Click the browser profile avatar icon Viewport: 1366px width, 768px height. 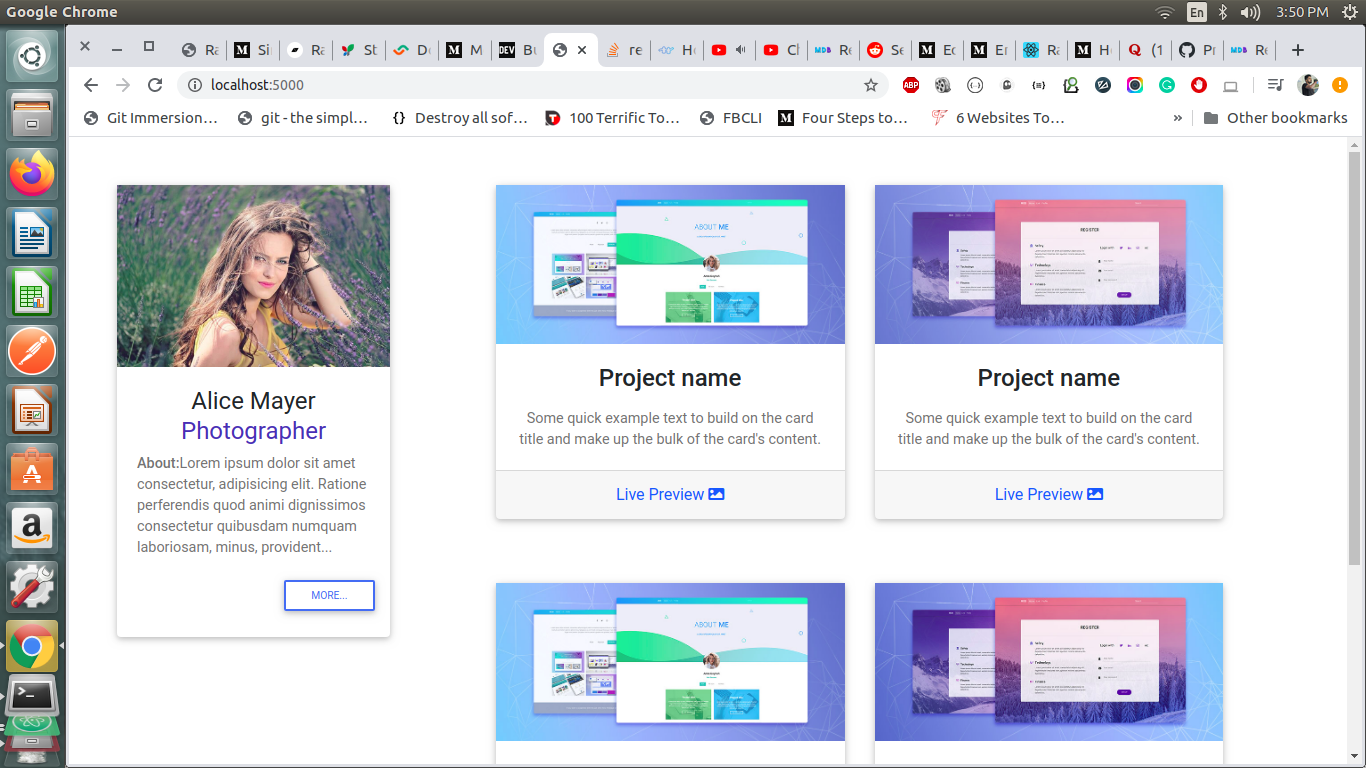coord(1309,85)
